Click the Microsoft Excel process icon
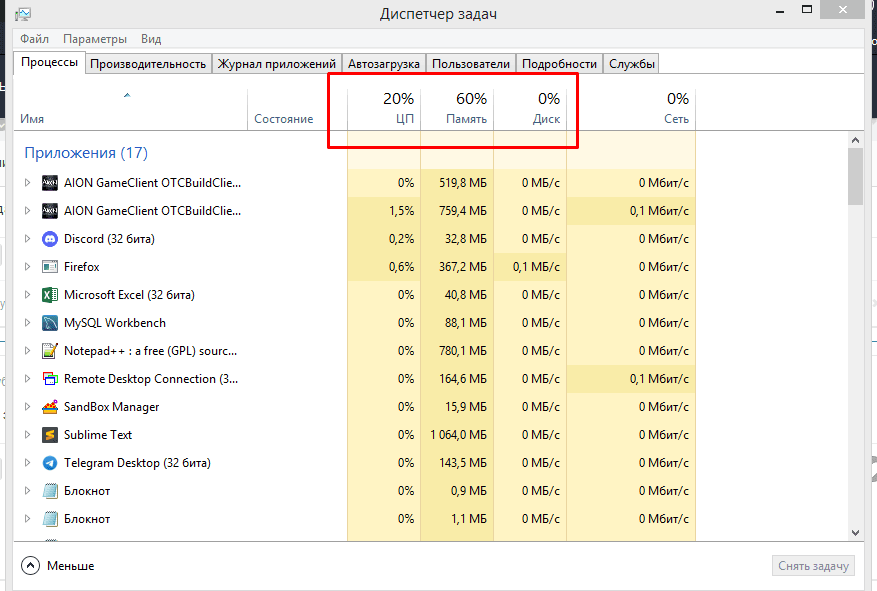 50,295
